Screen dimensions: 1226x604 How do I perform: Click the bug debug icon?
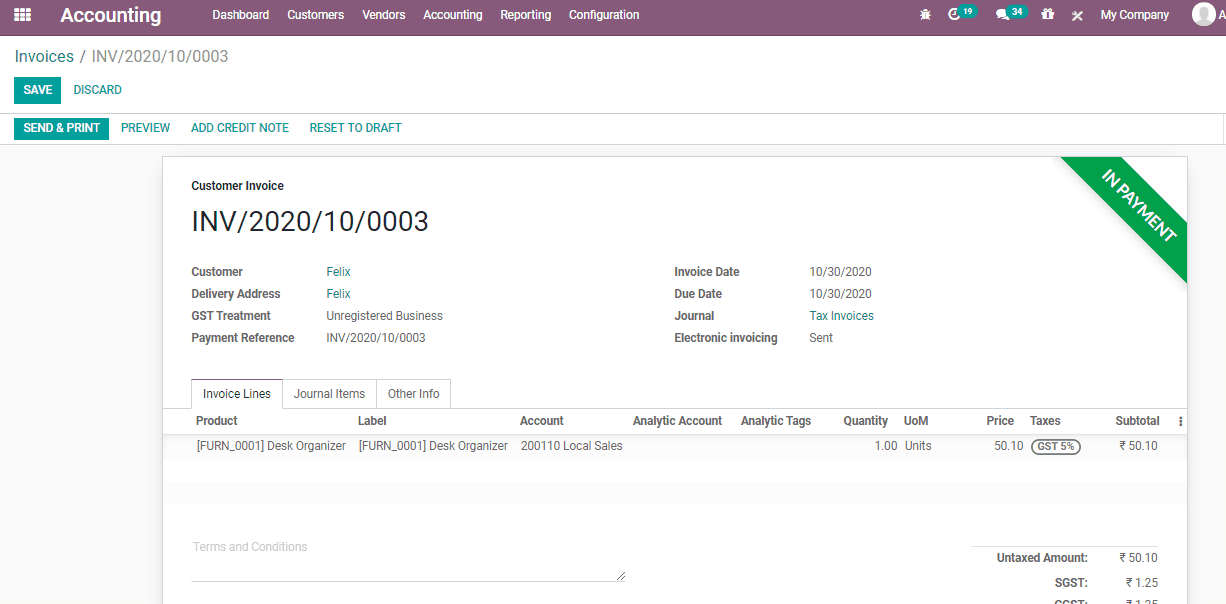click(x=925, y=14)
